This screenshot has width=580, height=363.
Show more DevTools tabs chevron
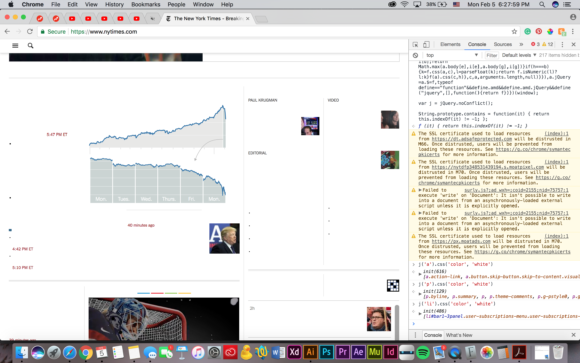point(521,44)
